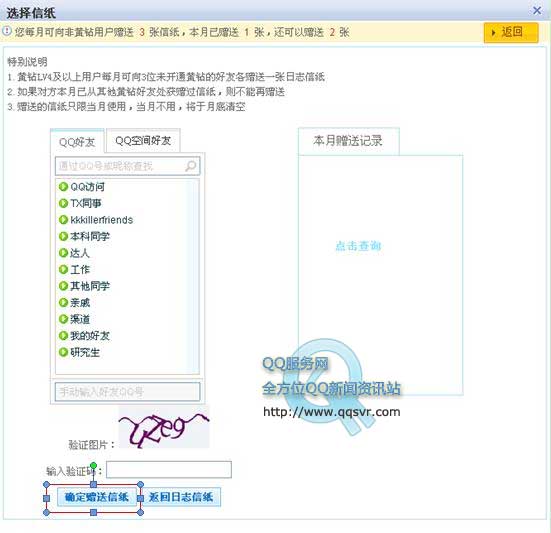Click the 返回日志信纸 button
Image resolution: width=551 pixels, height=533 pixels.
pyautogui.click(x=181, y=497)
